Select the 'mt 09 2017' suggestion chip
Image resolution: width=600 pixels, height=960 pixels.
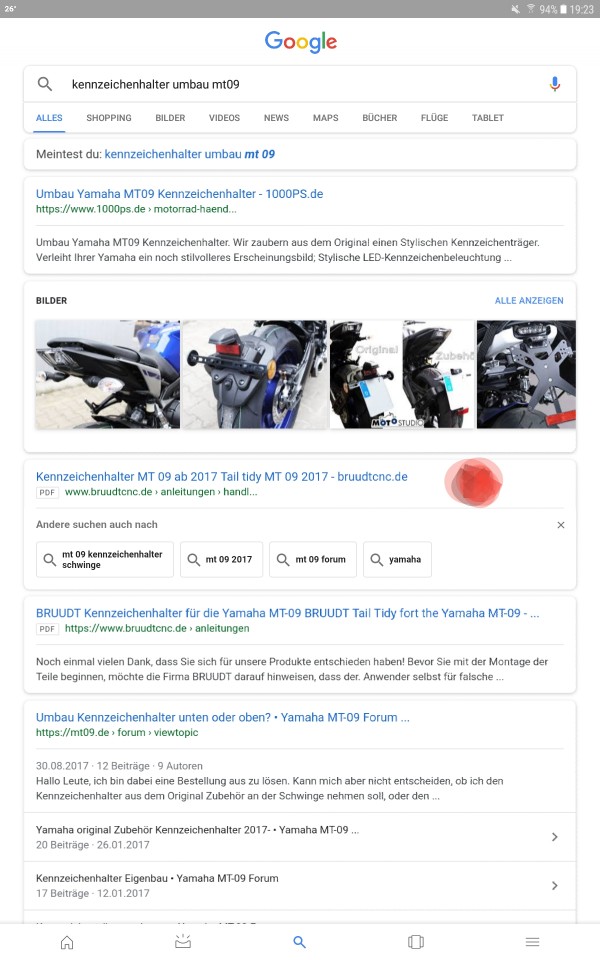(x=222, y=559)
